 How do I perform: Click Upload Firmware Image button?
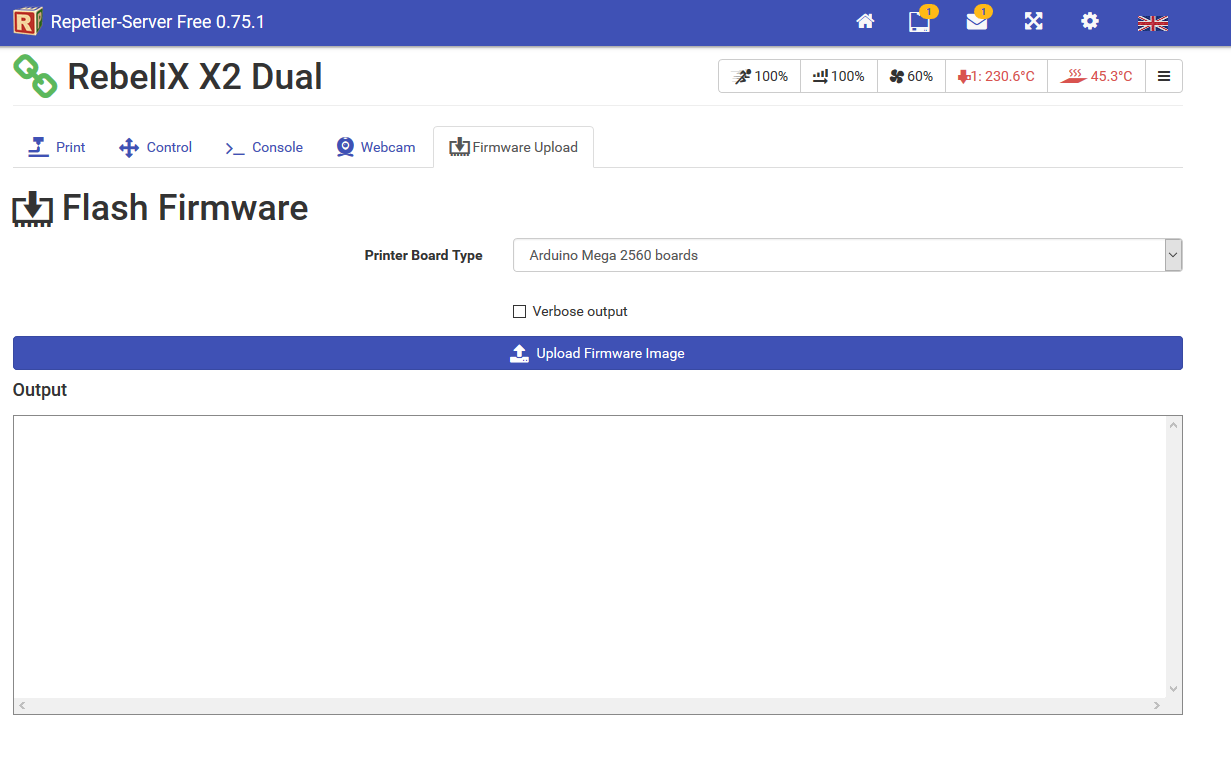click(x=597, y=353)
